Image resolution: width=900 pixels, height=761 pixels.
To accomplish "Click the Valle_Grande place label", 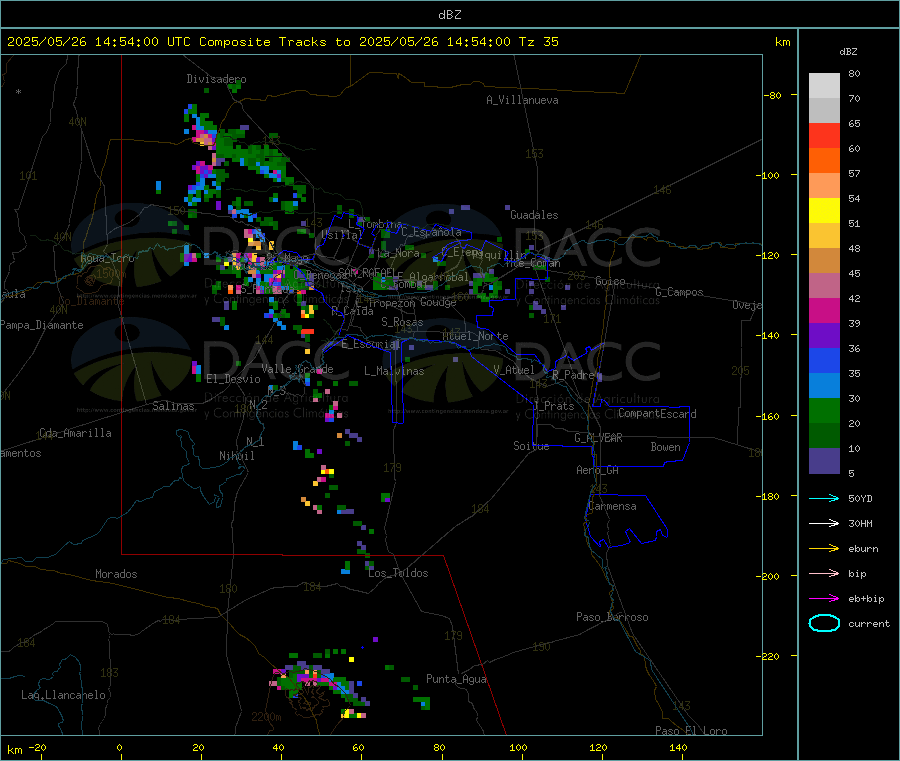I will pos(297,369).
